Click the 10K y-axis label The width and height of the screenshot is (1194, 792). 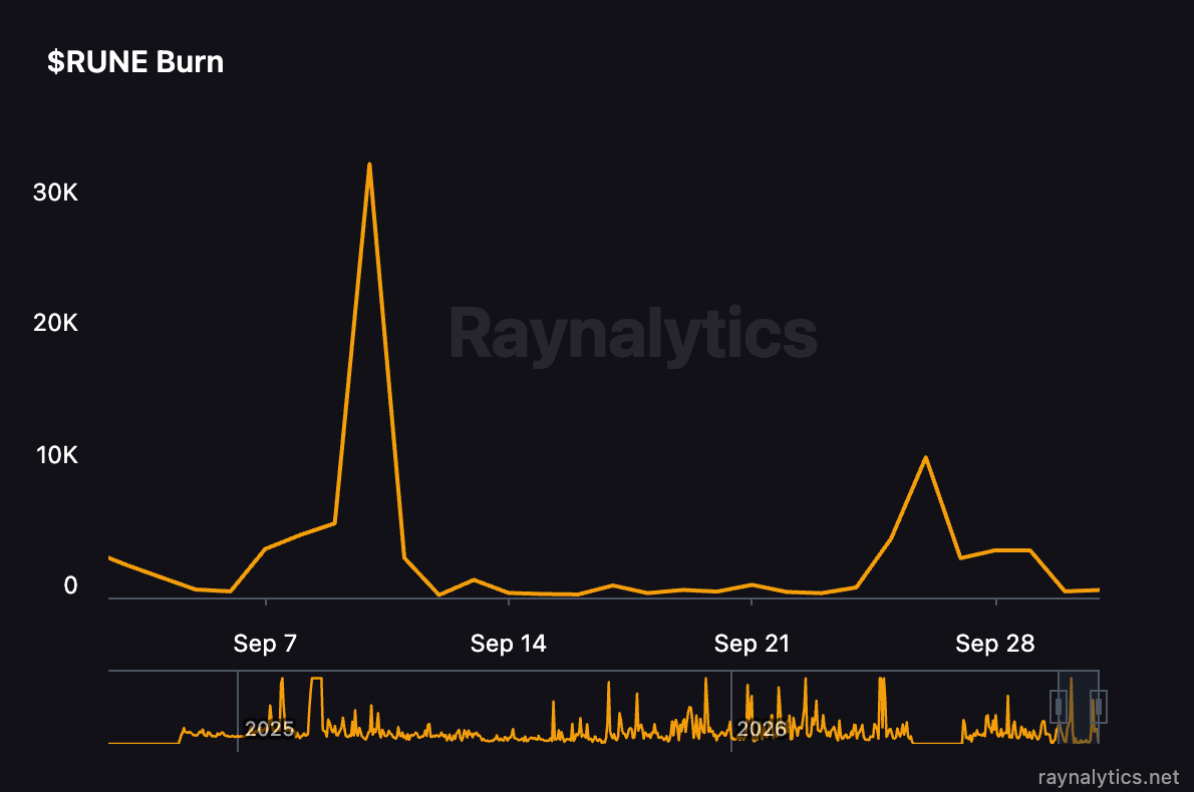[56, 455]
